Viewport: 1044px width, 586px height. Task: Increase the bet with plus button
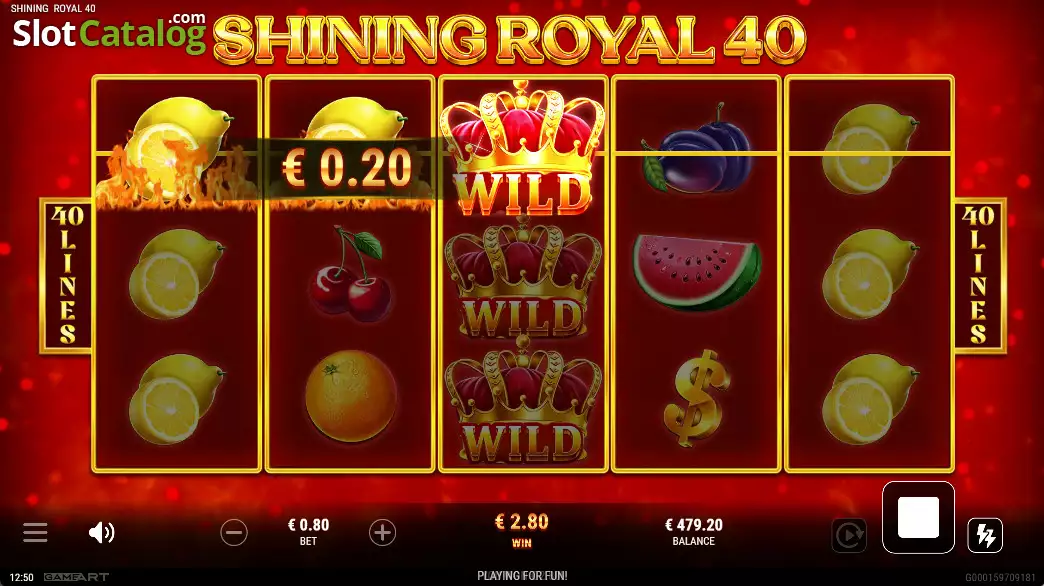(x=382, y=533)
